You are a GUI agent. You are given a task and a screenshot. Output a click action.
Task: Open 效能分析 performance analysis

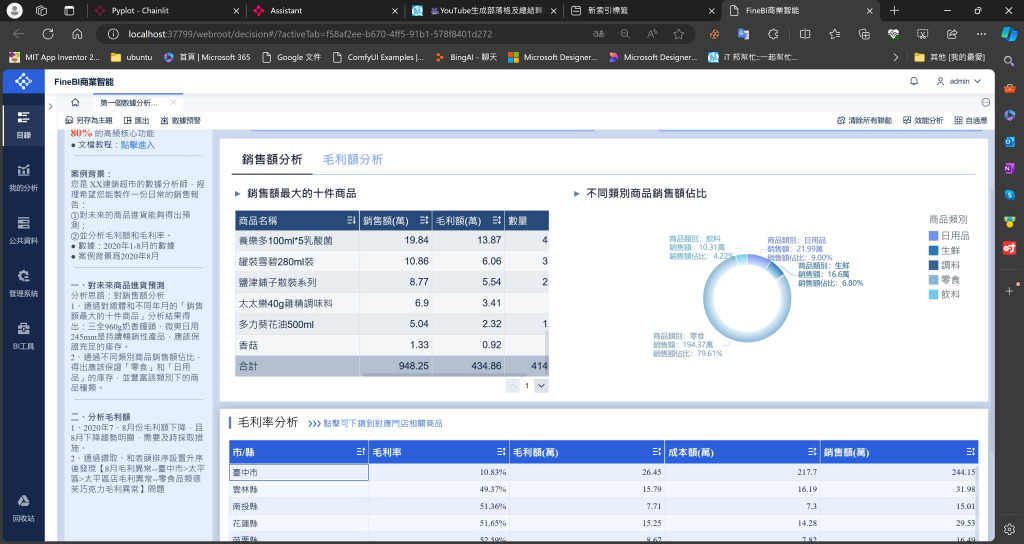click(923, 120)
